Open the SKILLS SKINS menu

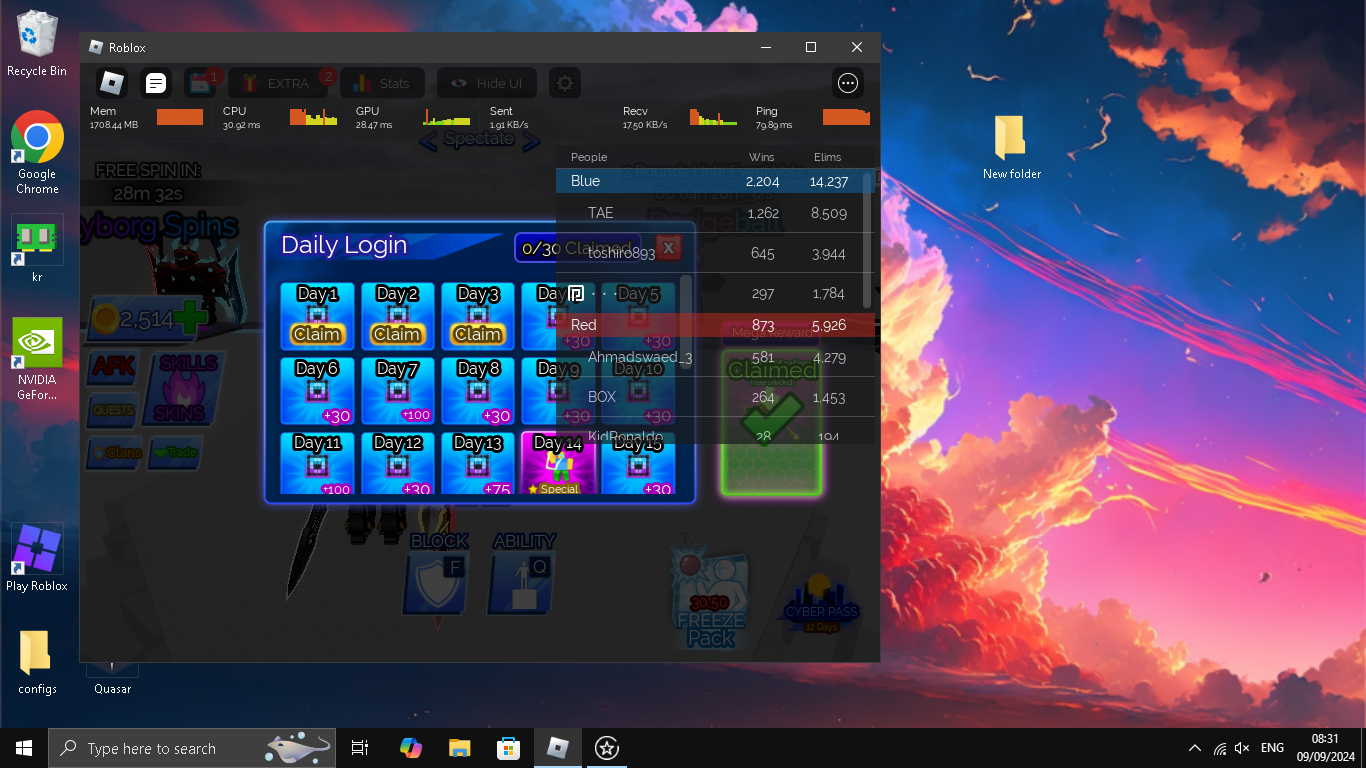[182, 389]
